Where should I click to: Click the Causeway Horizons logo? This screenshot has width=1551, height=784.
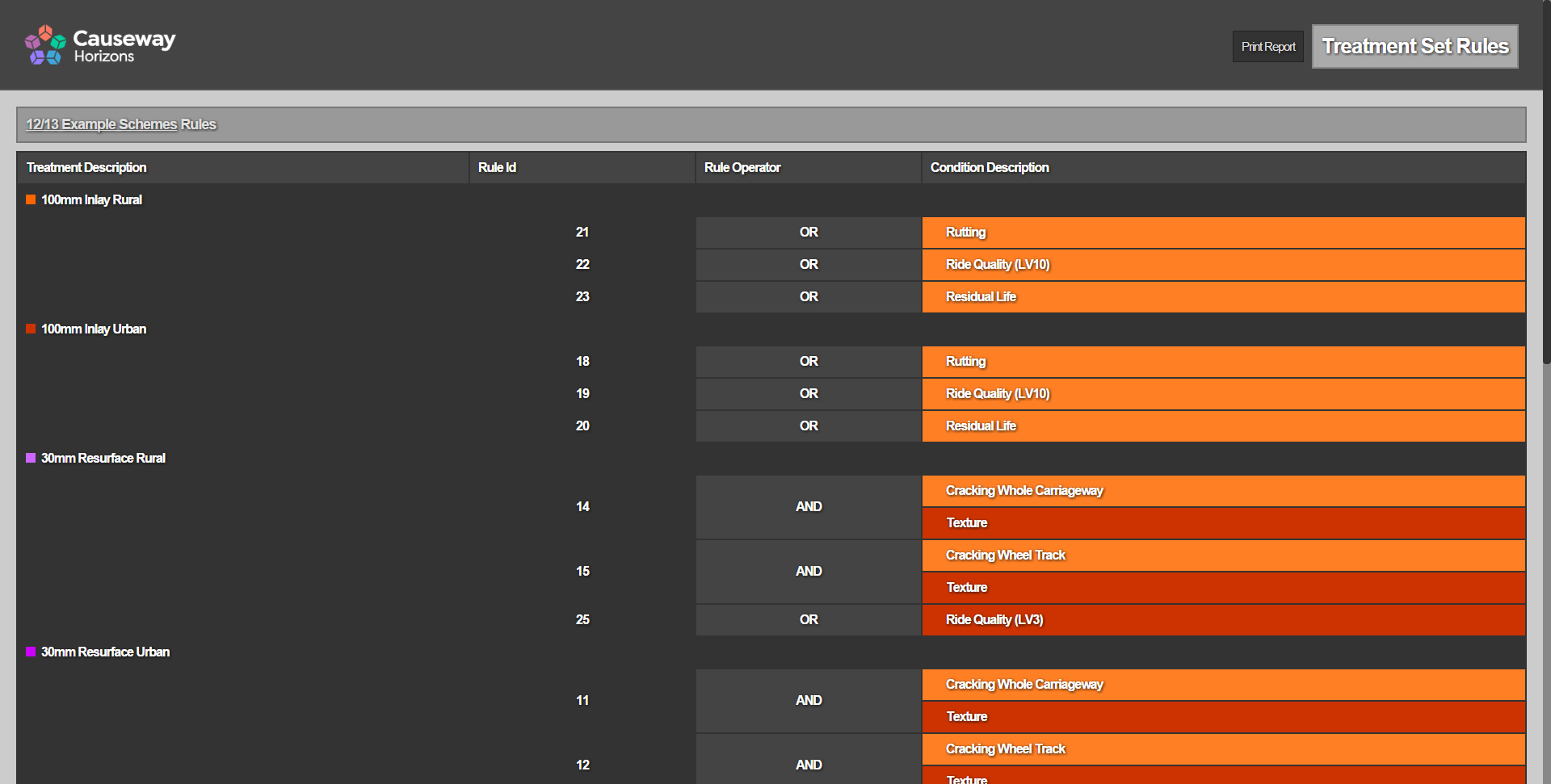click(100, 45)
